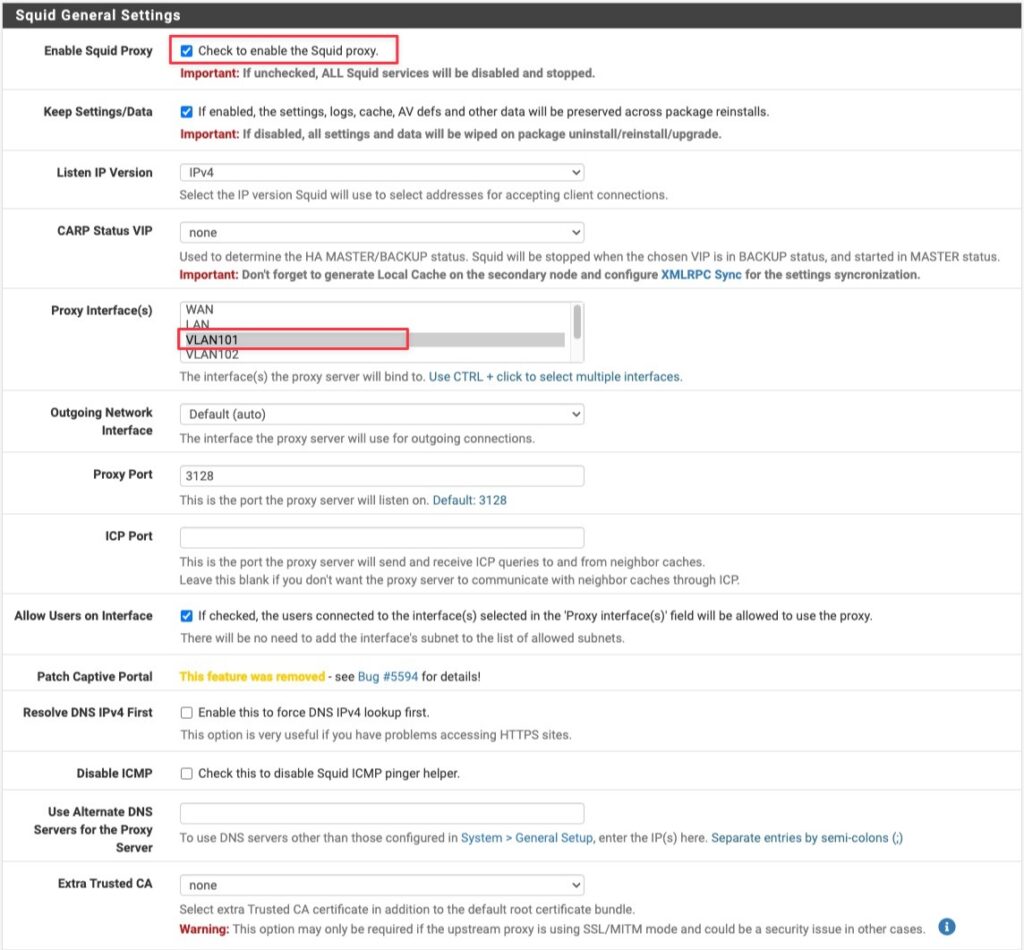Select VLAN101 in Proxy Interface list
This screenshot has height=950, width=1024.
(372, 340)
